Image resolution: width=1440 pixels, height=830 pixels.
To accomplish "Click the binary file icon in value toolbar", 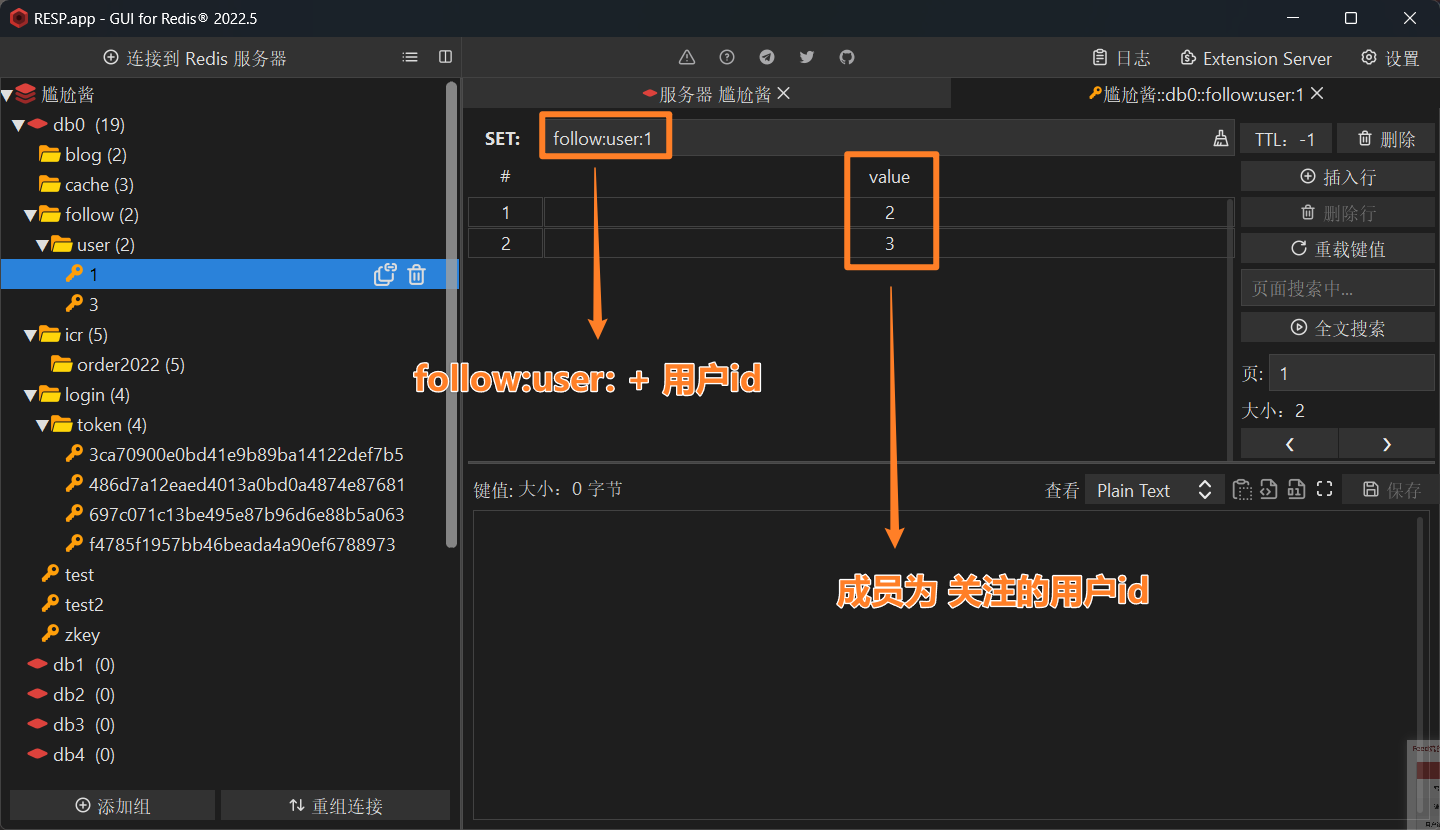I will (x=1296, y=489).
